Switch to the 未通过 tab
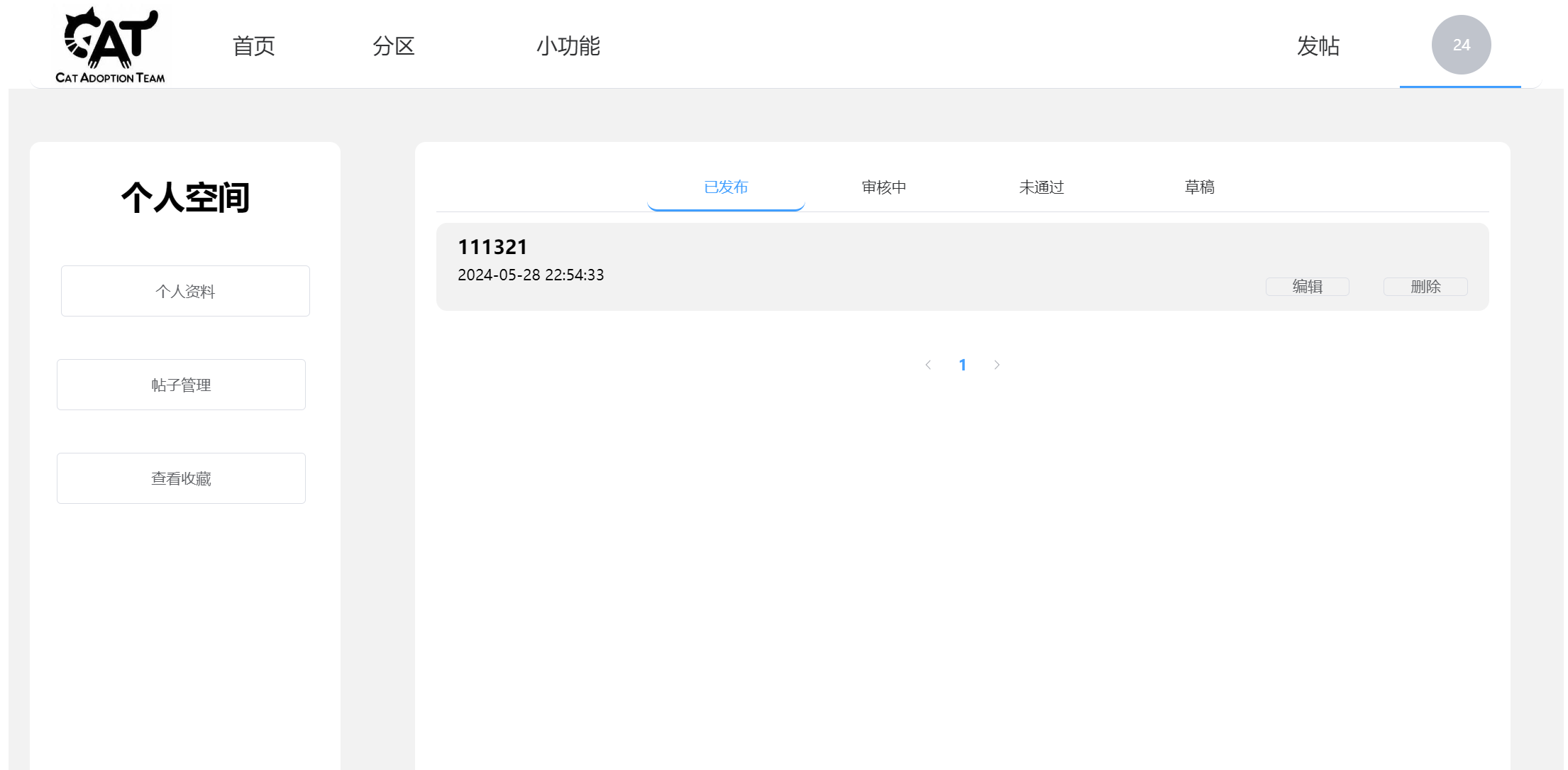The image size is (1568, 770). [x=1042, y=187]
